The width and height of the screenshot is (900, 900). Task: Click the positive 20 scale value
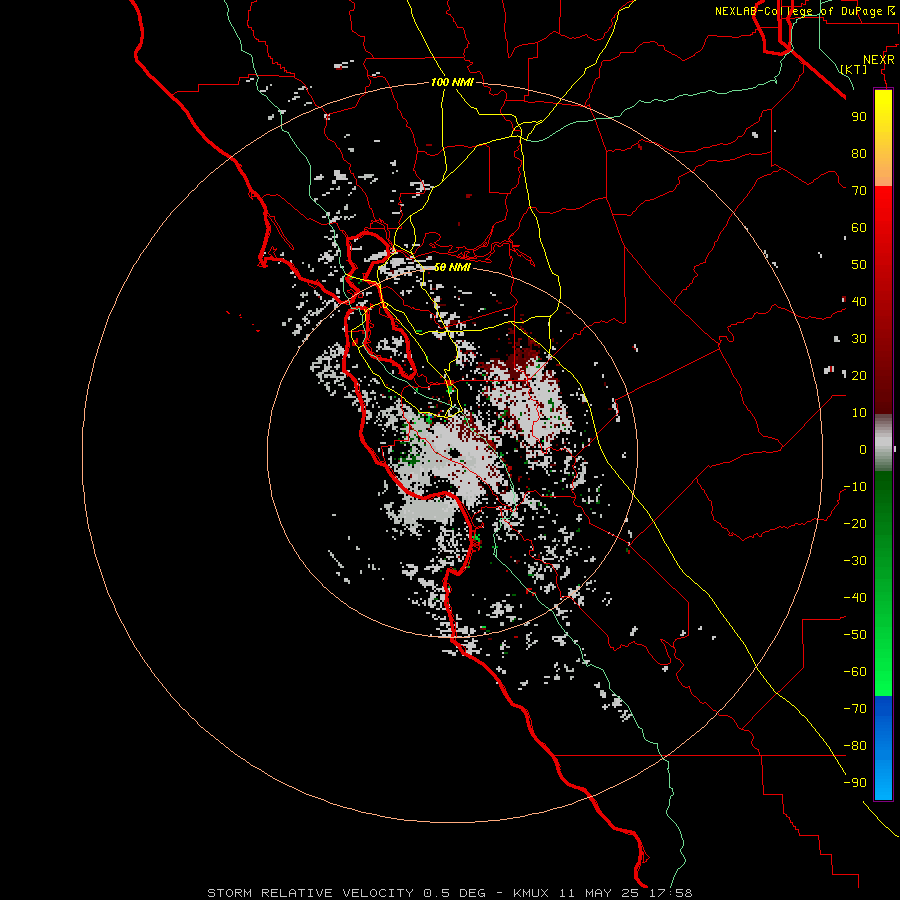(x=859, y=376)
